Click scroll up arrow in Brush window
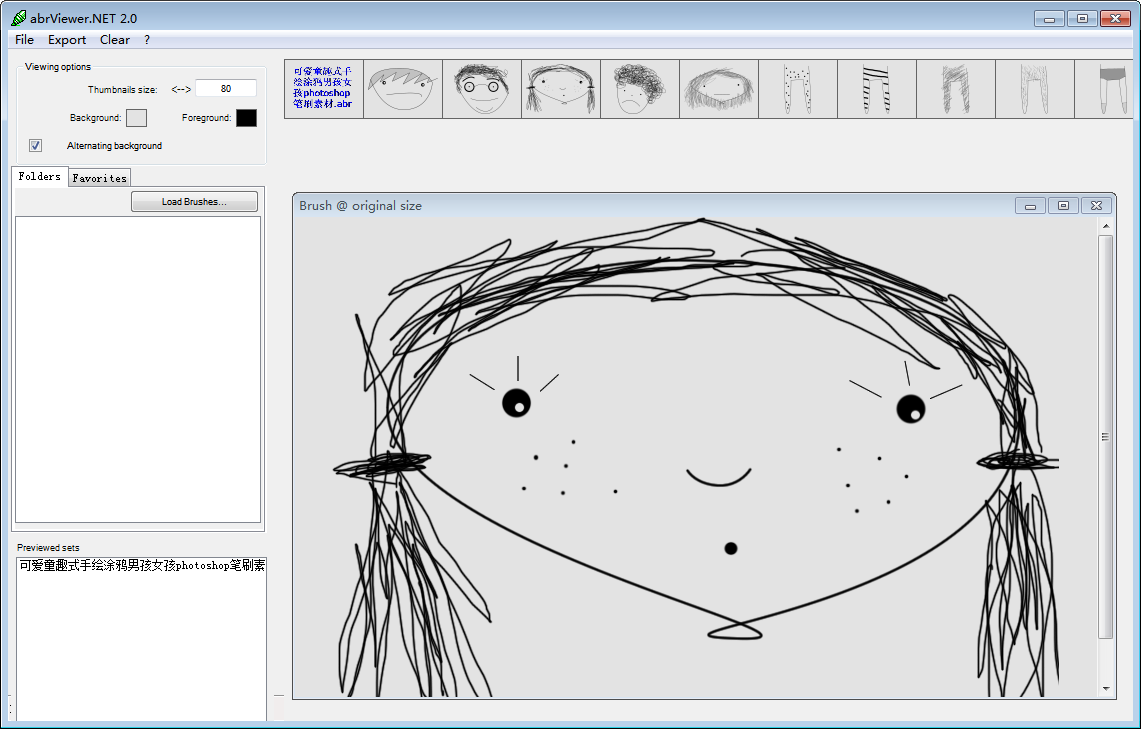This screenshot has height=729, width=1141. pos(1106,226)
